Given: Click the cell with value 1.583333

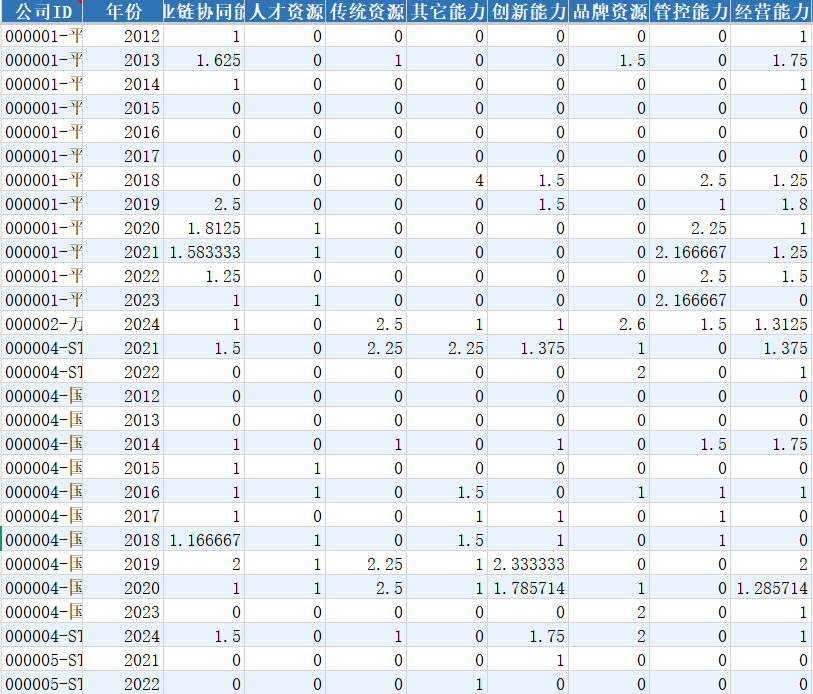Looking at the screenshot, I should pyautogui.click(x=204, y=252).
